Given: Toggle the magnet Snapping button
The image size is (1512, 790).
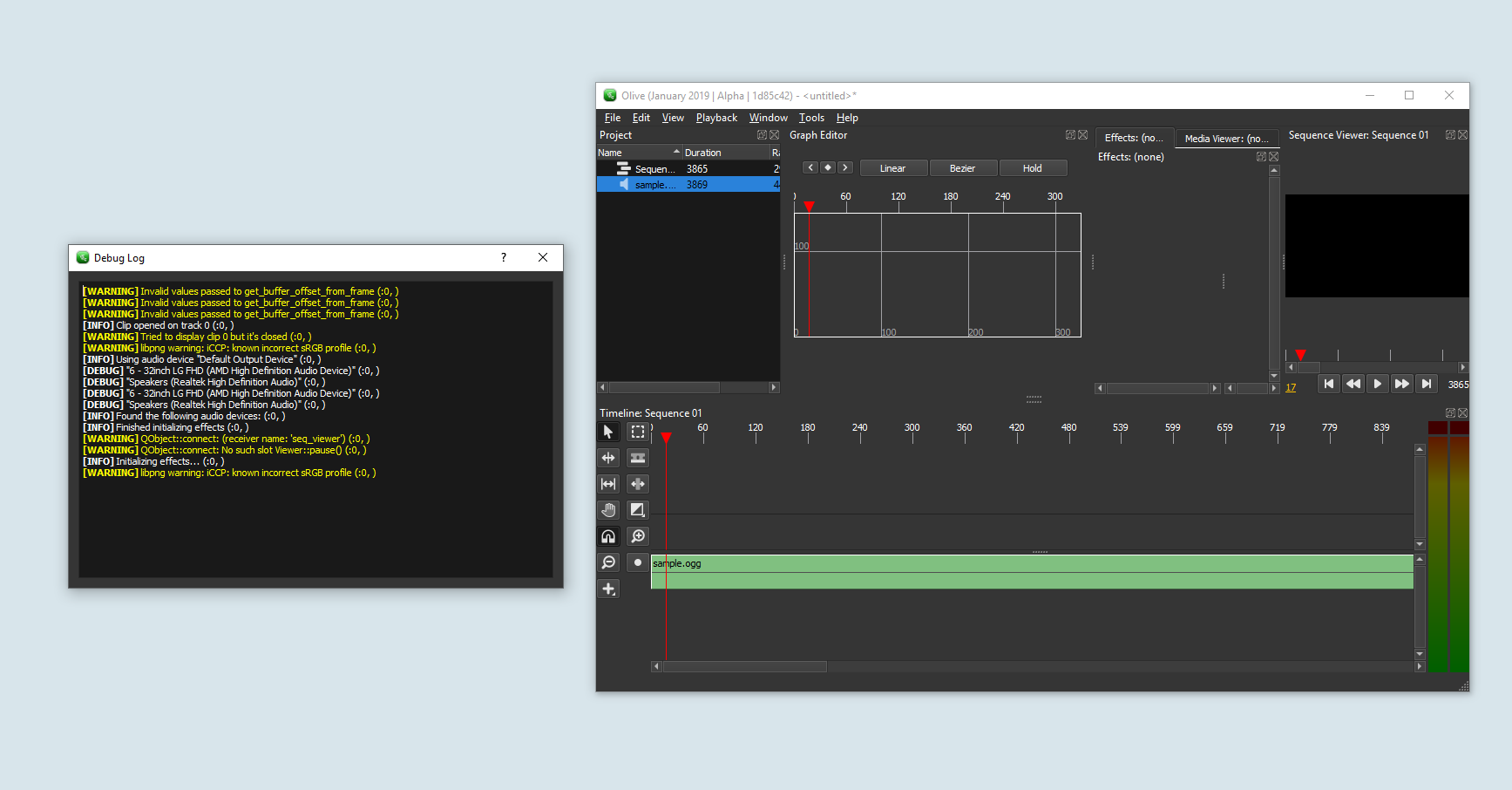Looking at the screenshot, I should point(608,536).
